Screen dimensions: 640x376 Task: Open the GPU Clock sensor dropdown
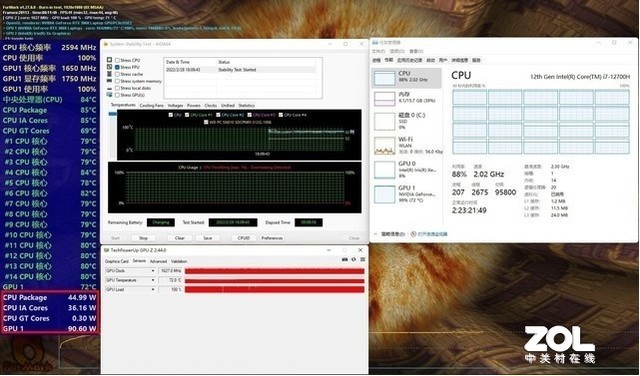(153, 271)
